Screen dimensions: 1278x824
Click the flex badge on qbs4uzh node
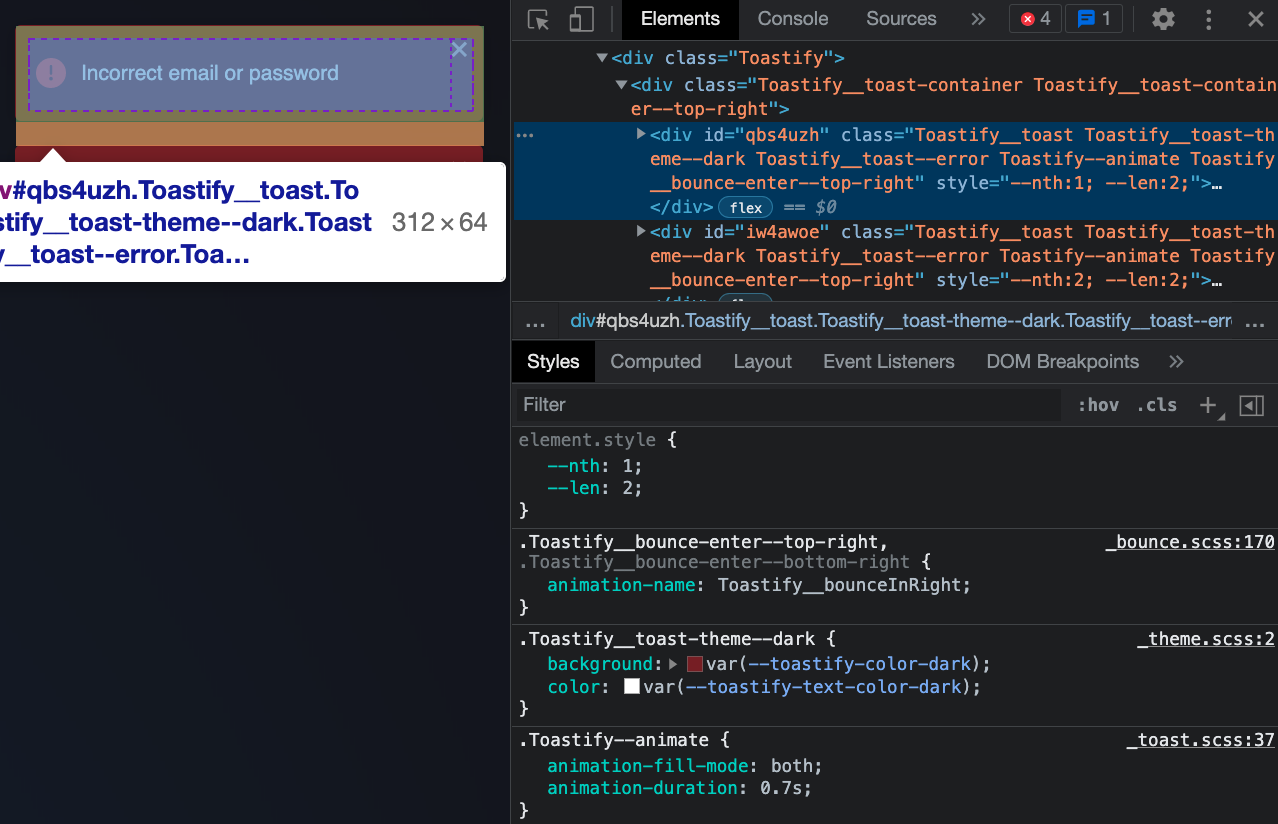point(746,207)
